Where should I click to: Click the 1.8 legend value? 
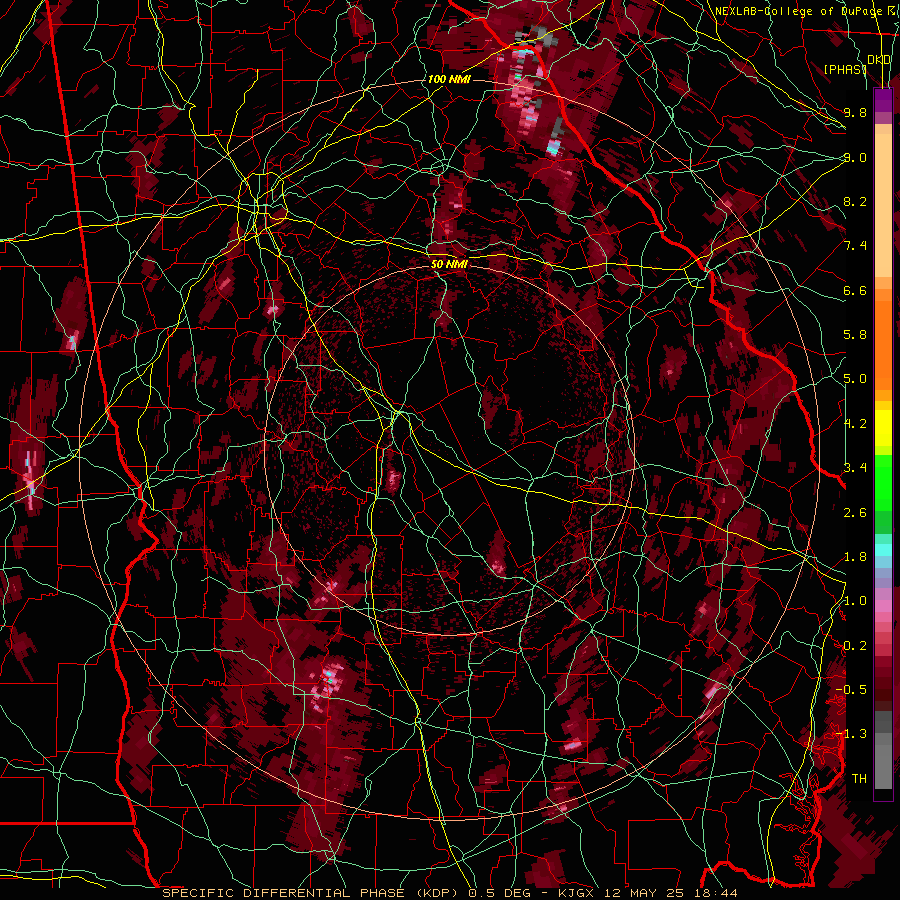click(855, 557)
